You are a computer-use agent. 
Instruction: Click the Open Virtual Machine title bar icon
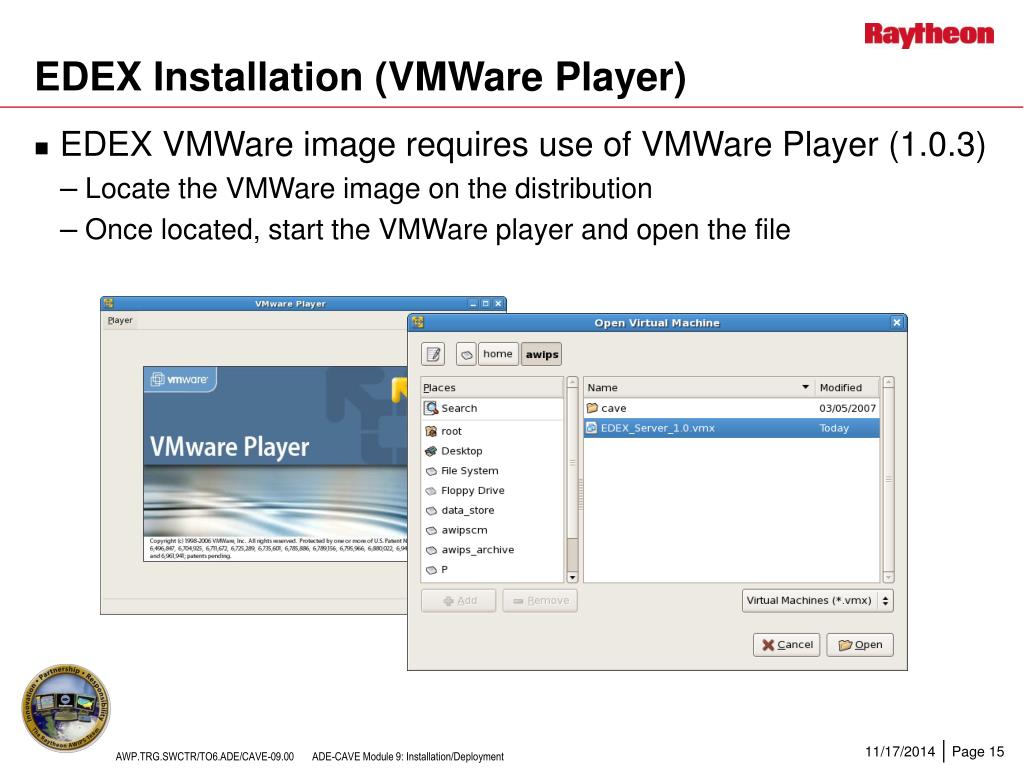point(418,322)
